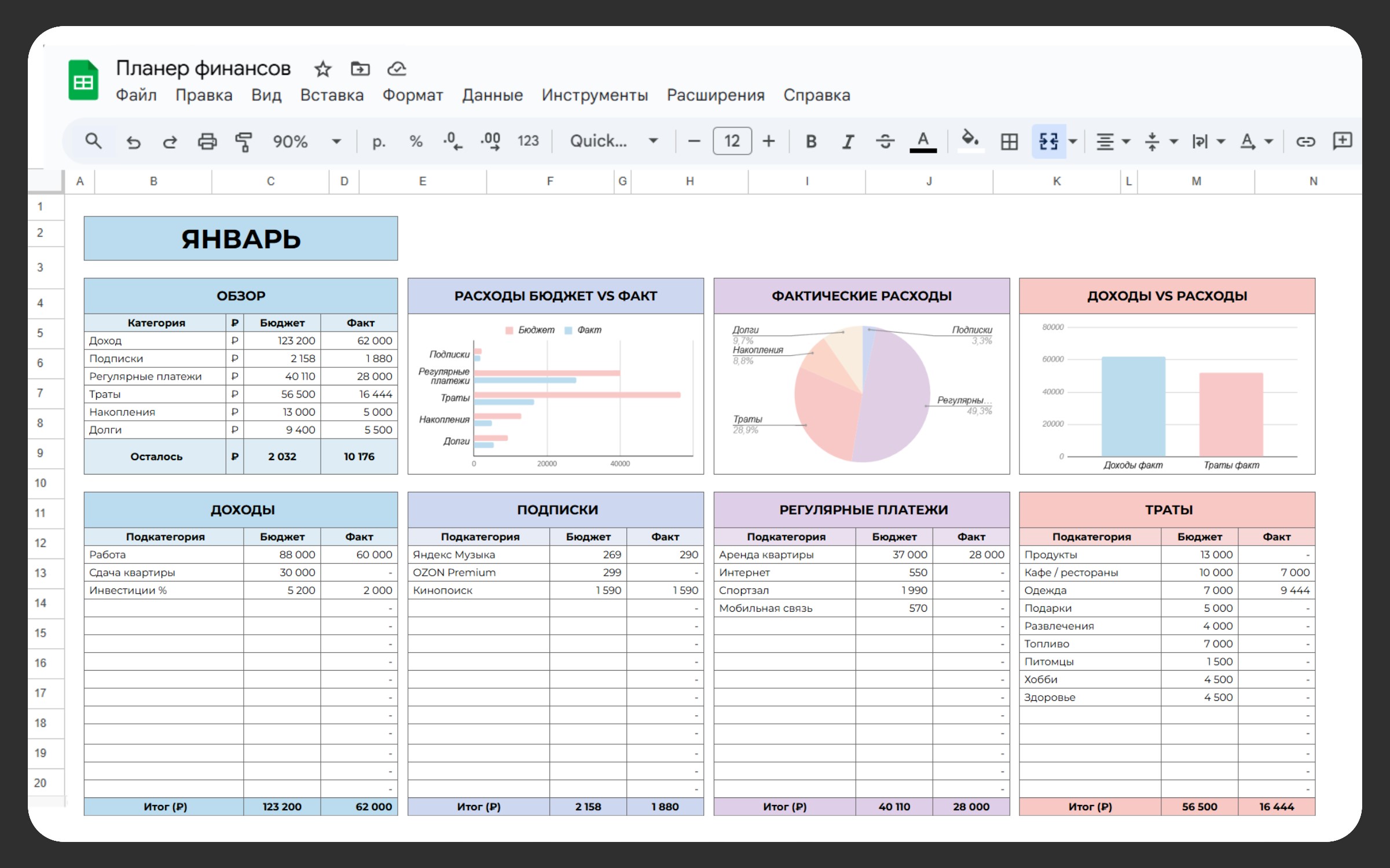
Task: Star the Планер финансов document
Action: (x=322, y=69)
